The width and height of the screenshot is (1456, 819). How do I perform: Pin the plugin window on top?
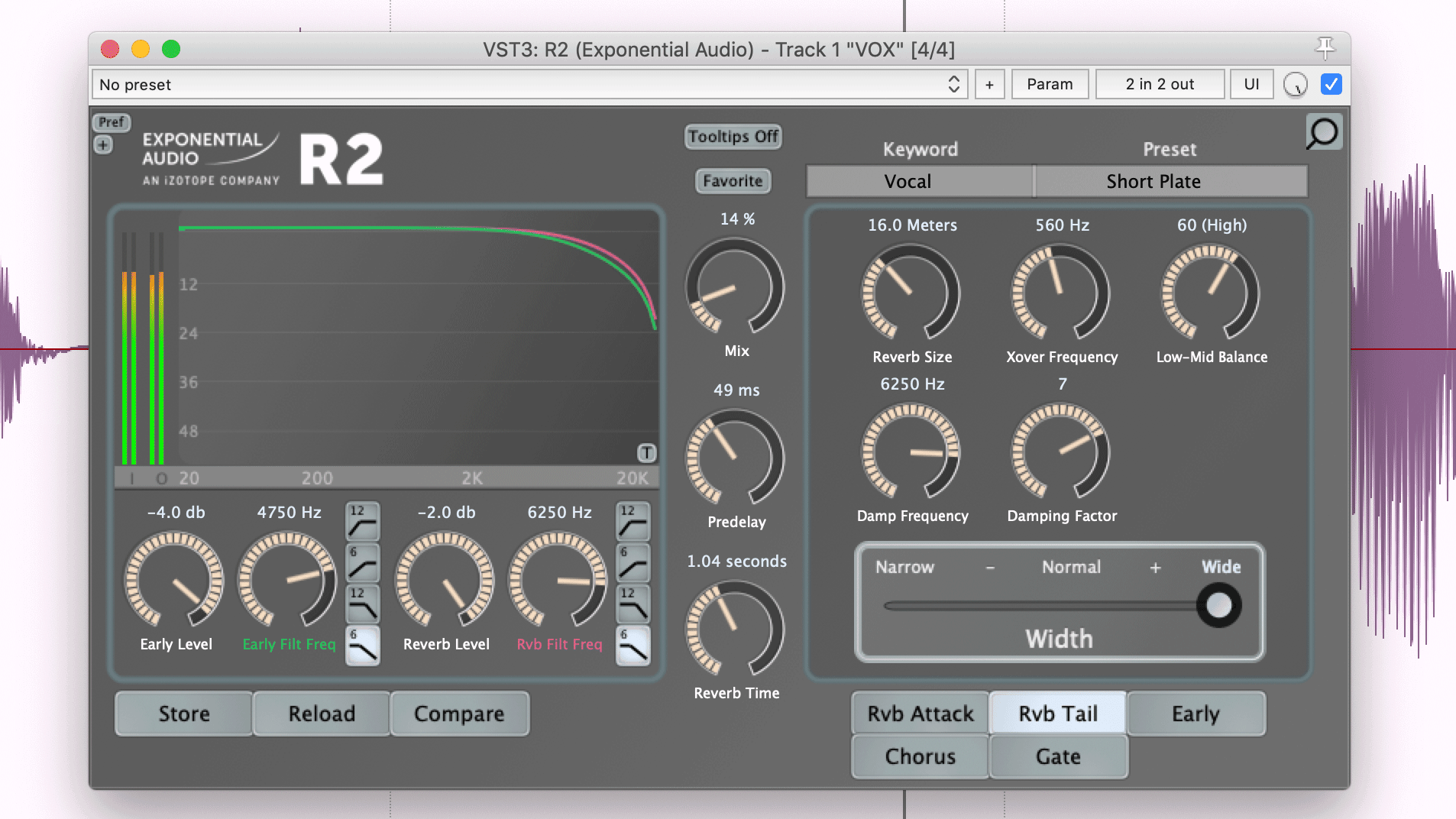[1325, 48]
